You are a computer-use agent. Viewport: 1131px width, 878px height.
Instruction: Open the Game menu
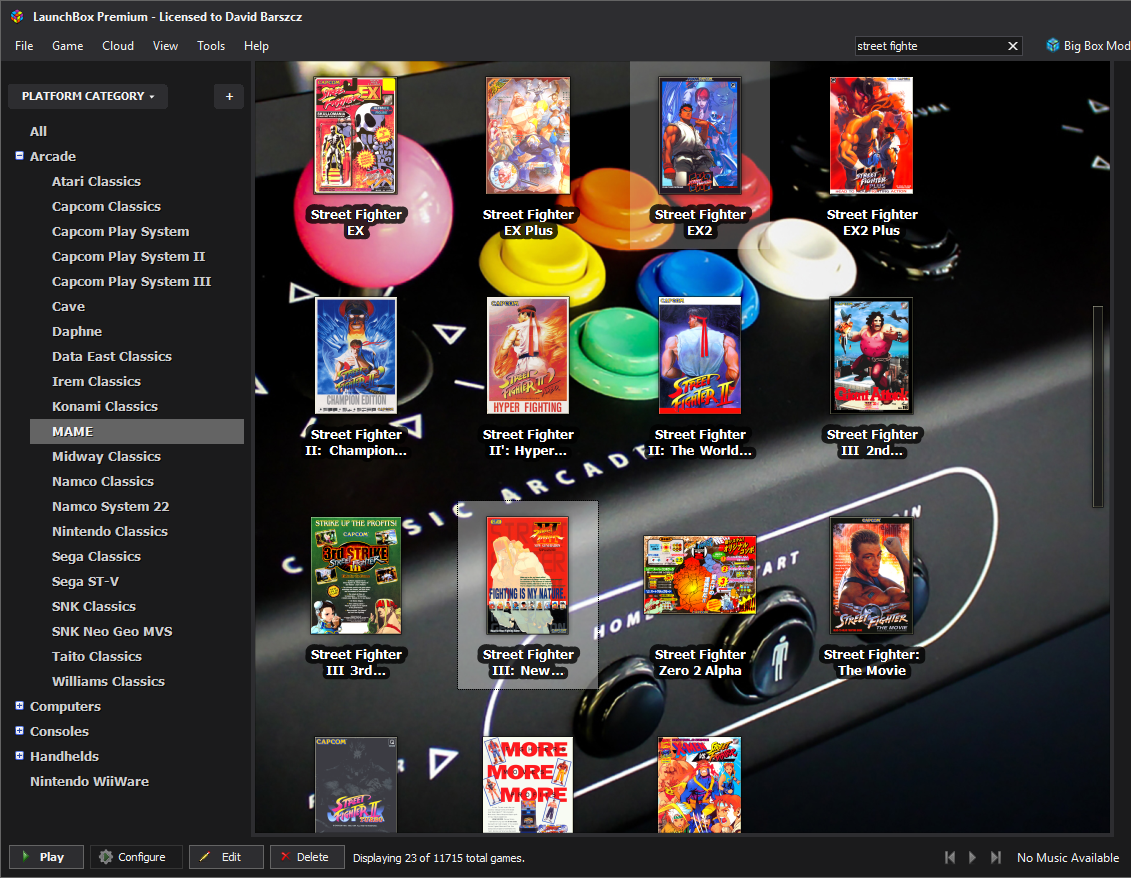tap(68, 46)
